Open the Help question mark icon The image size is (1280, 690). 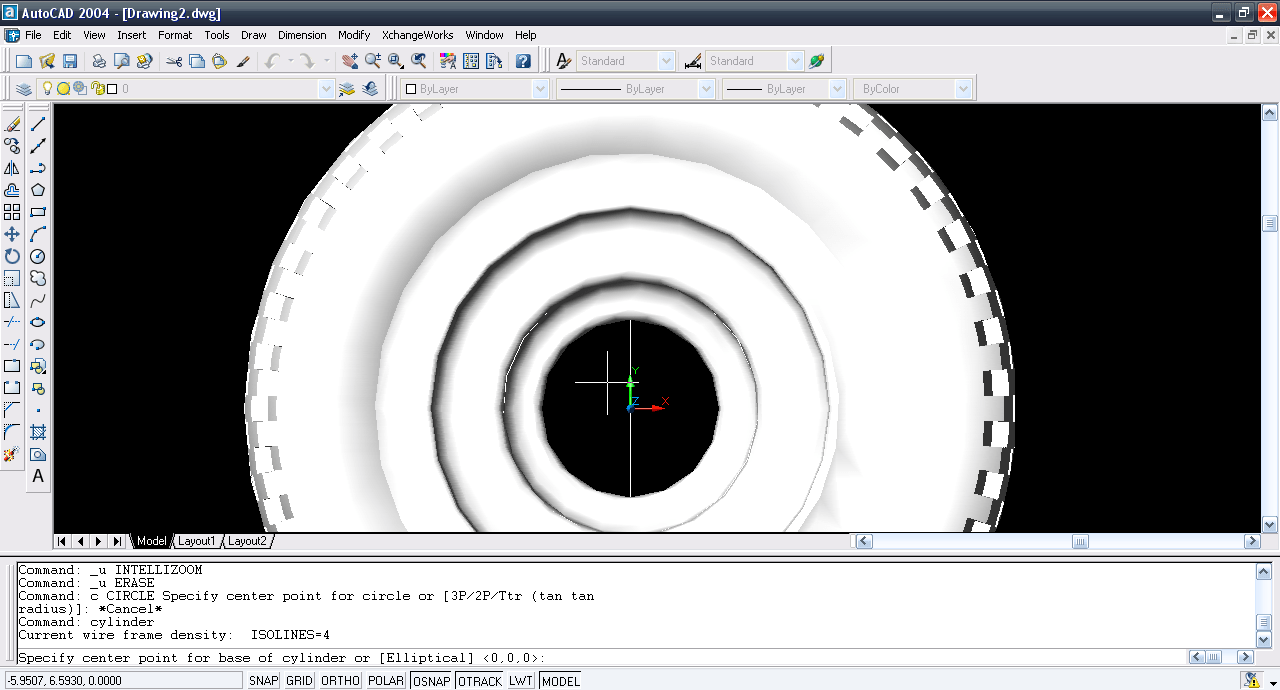523,61
